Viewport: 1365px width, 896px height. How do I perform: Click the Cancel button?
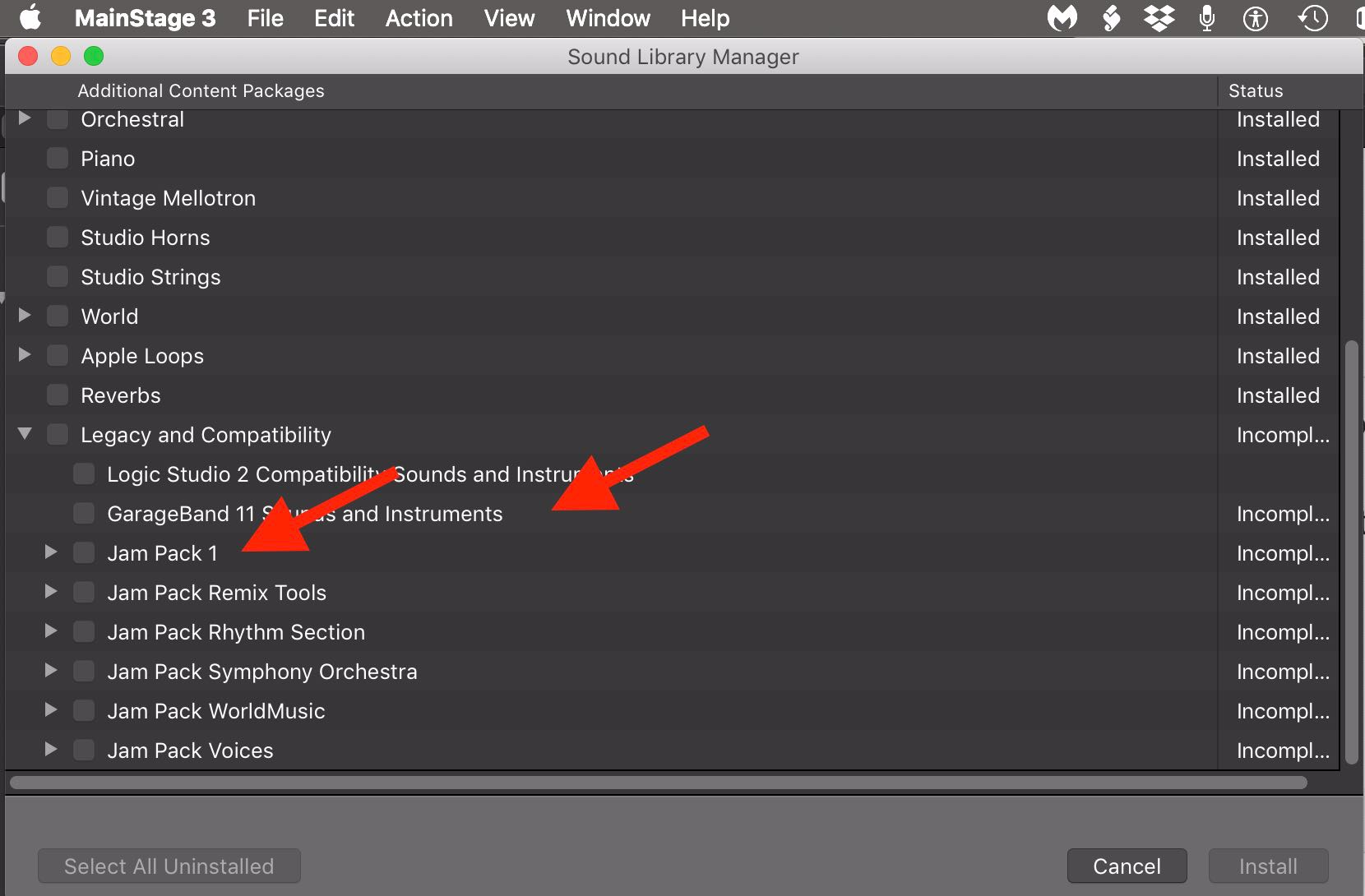[x=1127, y=866]
